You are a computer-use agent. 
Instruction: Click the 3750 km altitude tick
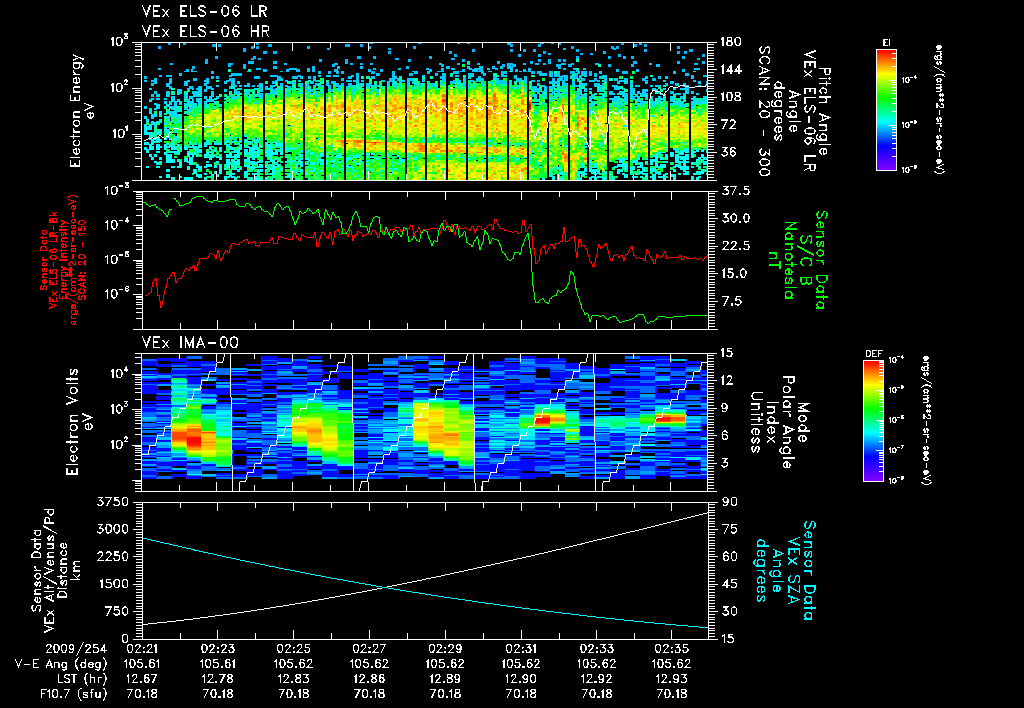coord(113,502)
